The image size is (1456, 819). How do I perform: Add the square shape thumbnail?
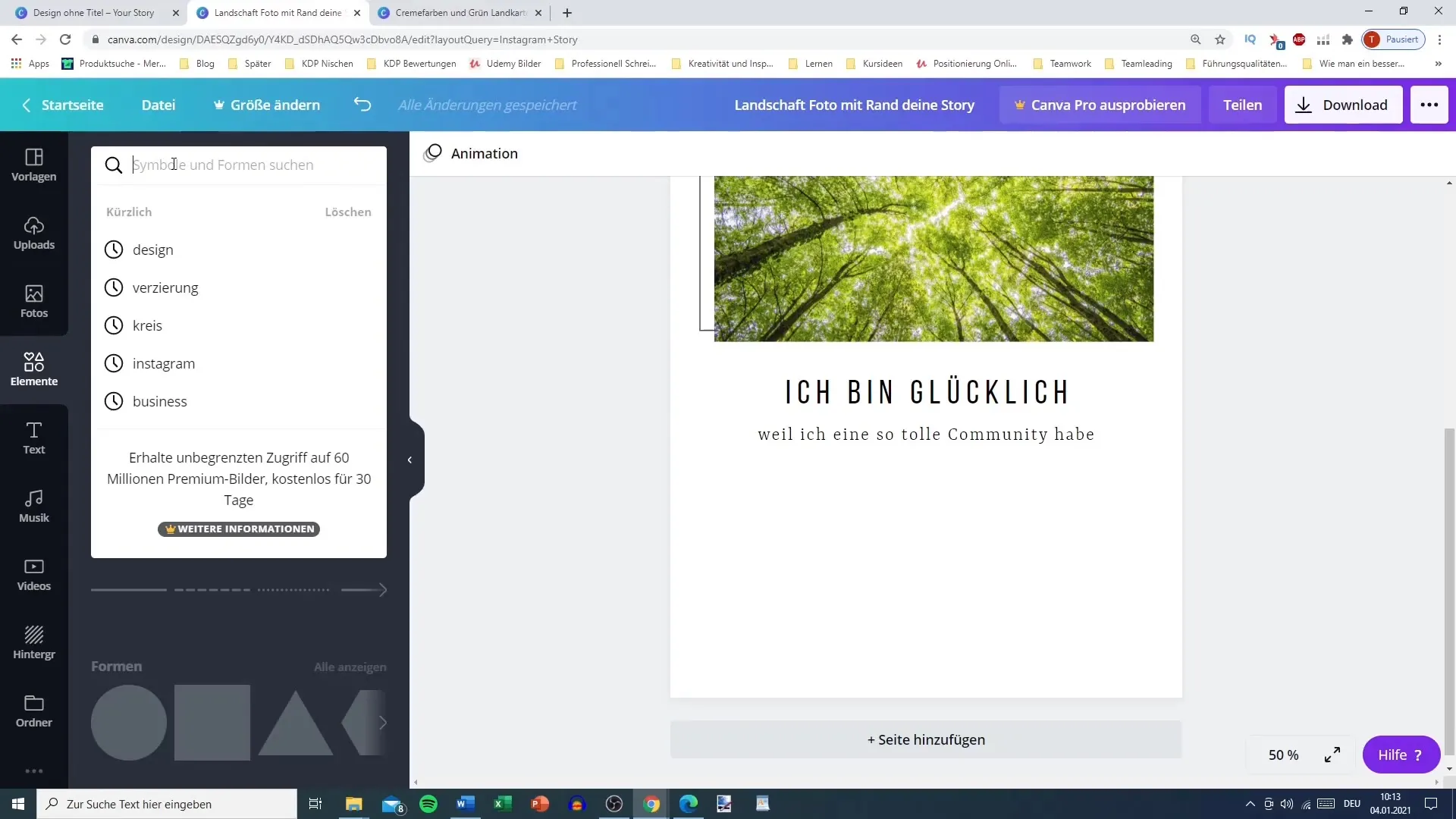tap(212, 723)
